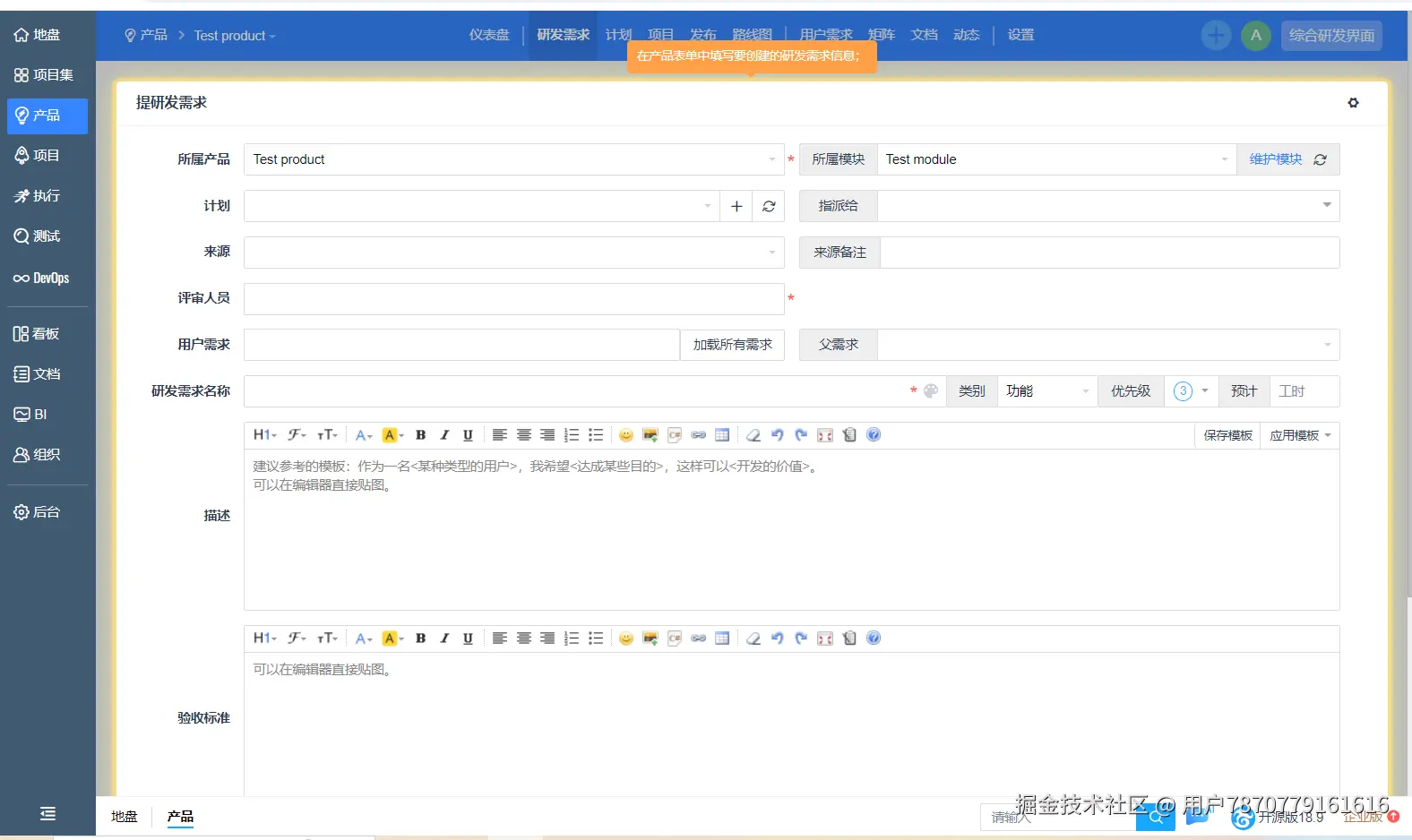Screen dimensions: 1412x840
Task: Redo in the 描述 editor toolbar
Action: click(x=801, y=435)
